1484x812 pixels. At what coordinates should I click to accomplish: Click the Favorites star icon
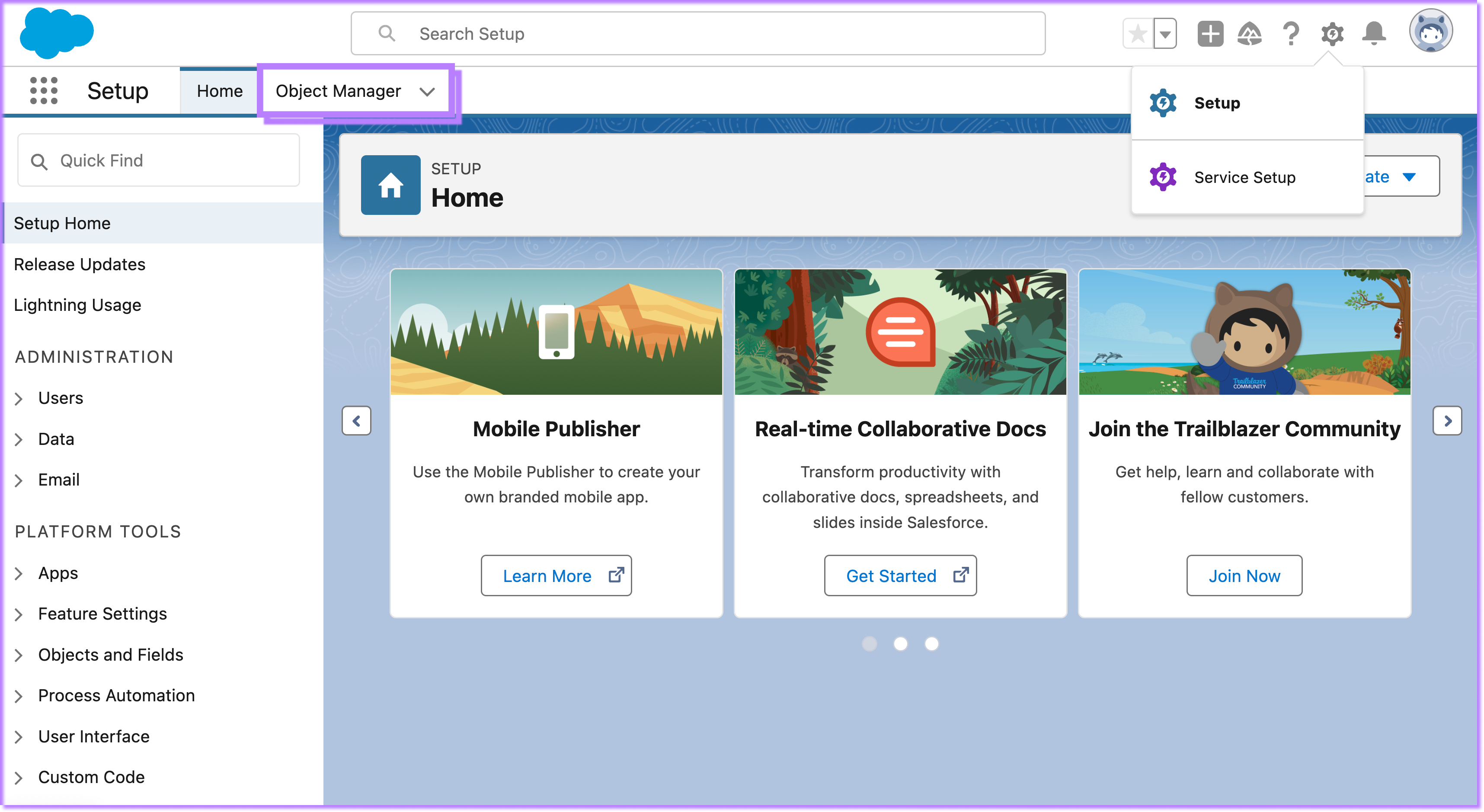point(1138,34)
